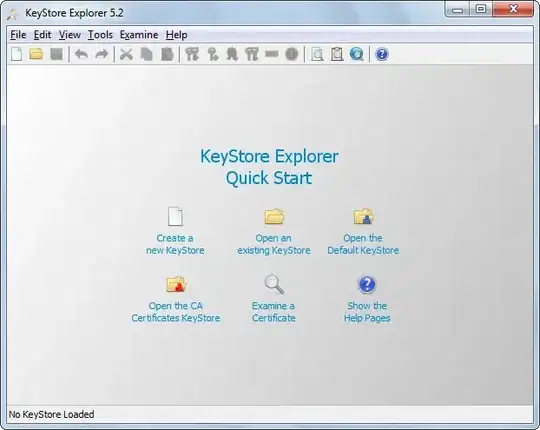Choose Examine a Certificate quick start
The height and width of the screenshot is (430, 540).
[274, 299]
